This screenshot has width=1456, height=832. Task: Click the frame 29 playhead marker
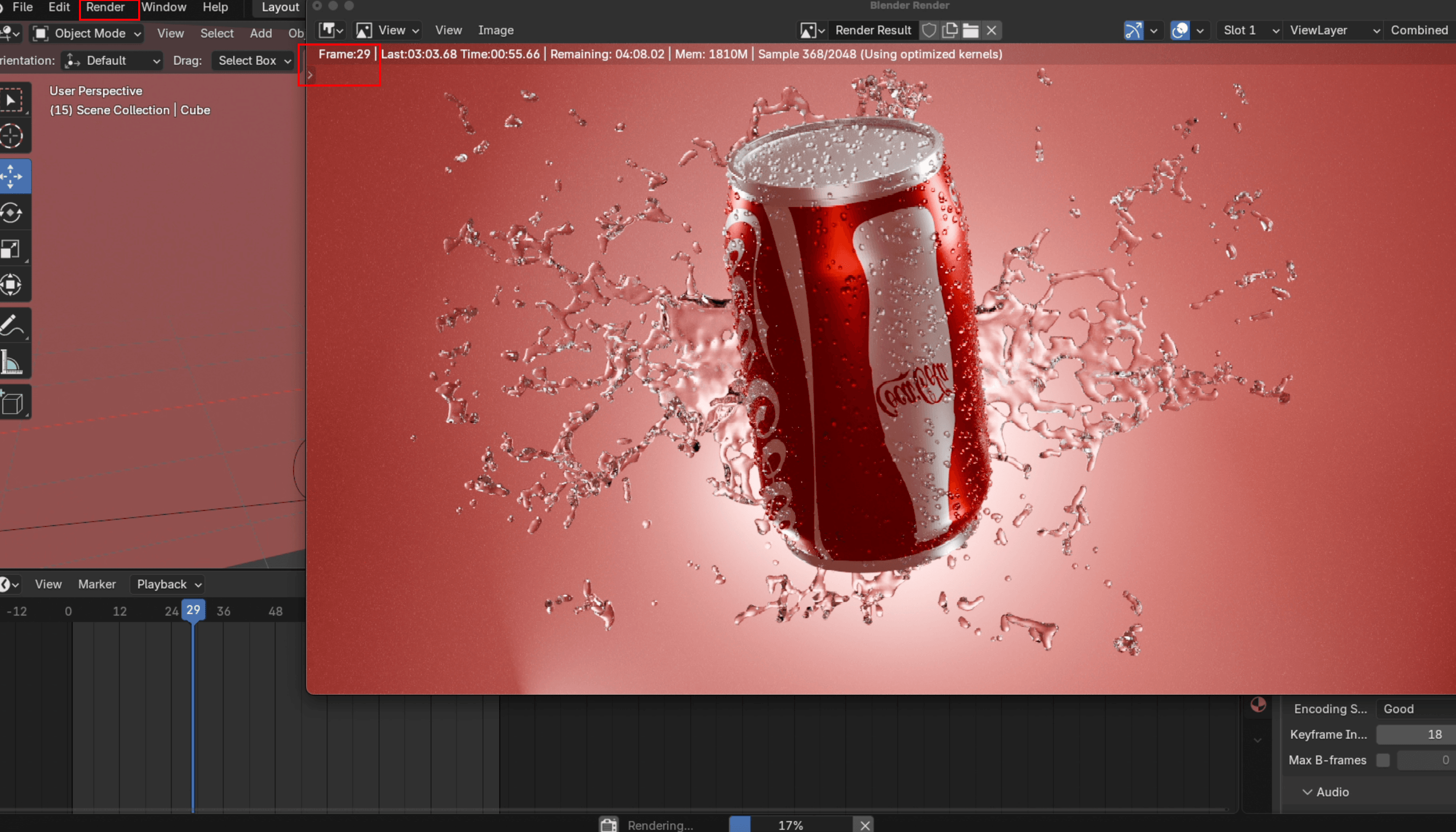coord(193,610)
